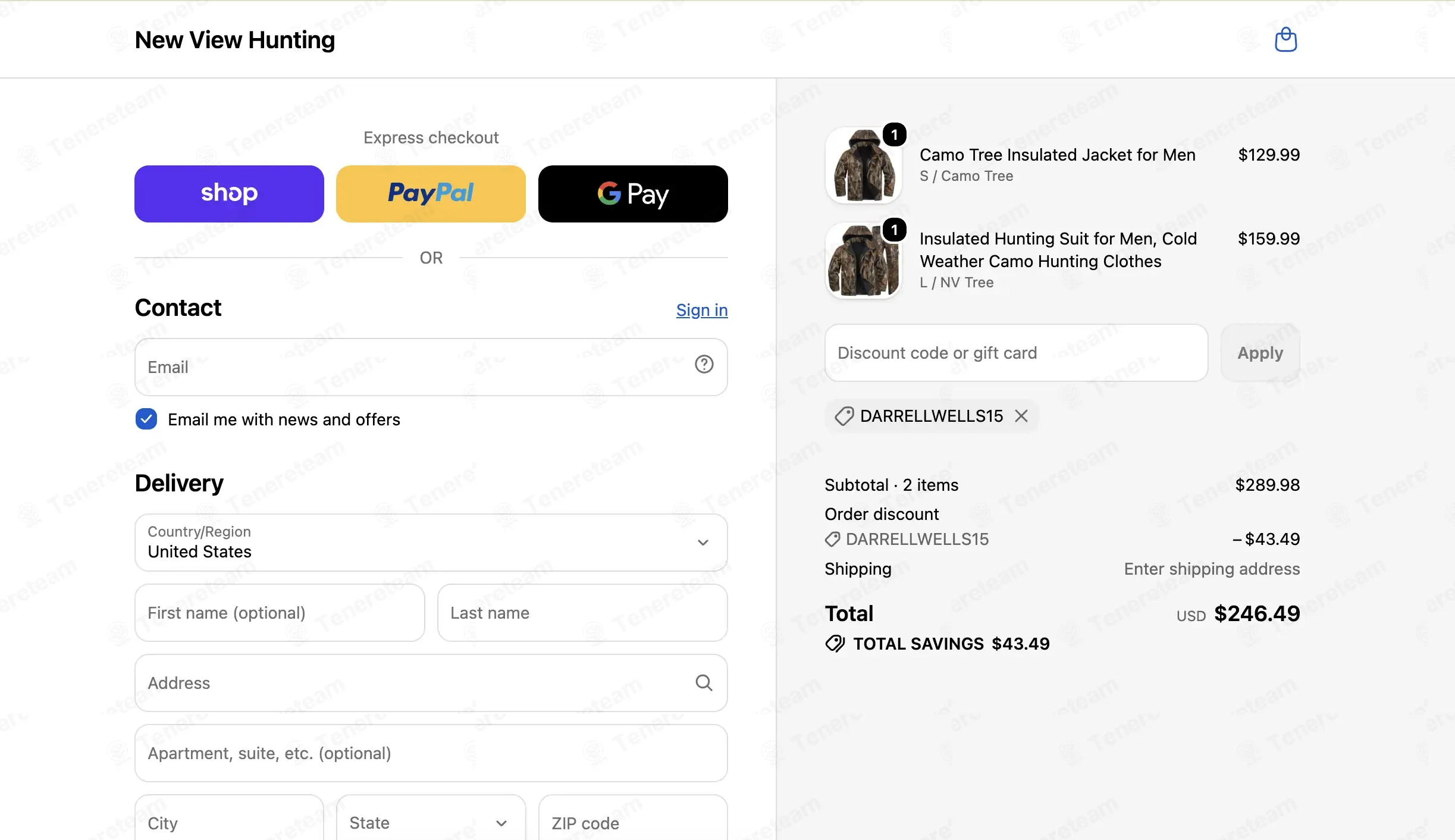Open the shopping bag cart icon
This screenshot has height=840, width=1455.
1285,40
